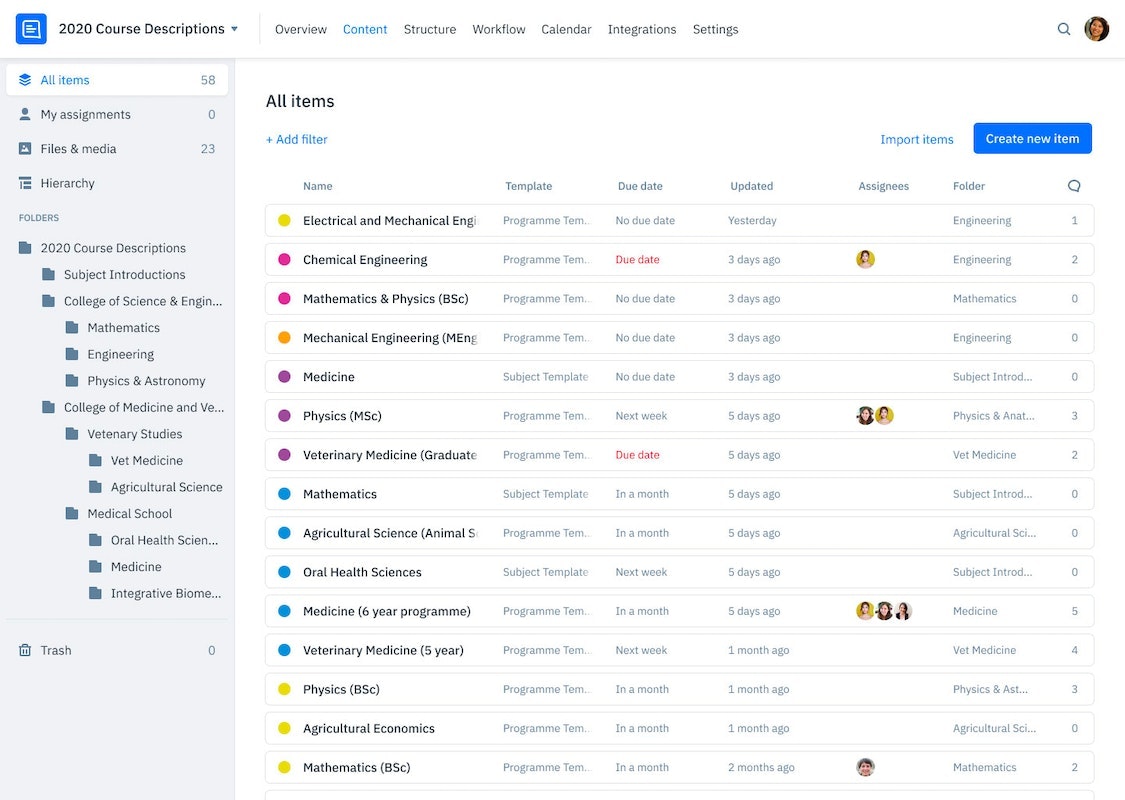1125x800 pixels.
Task: Click the magnifier icon above the items list
Action: click(1074, 185)
